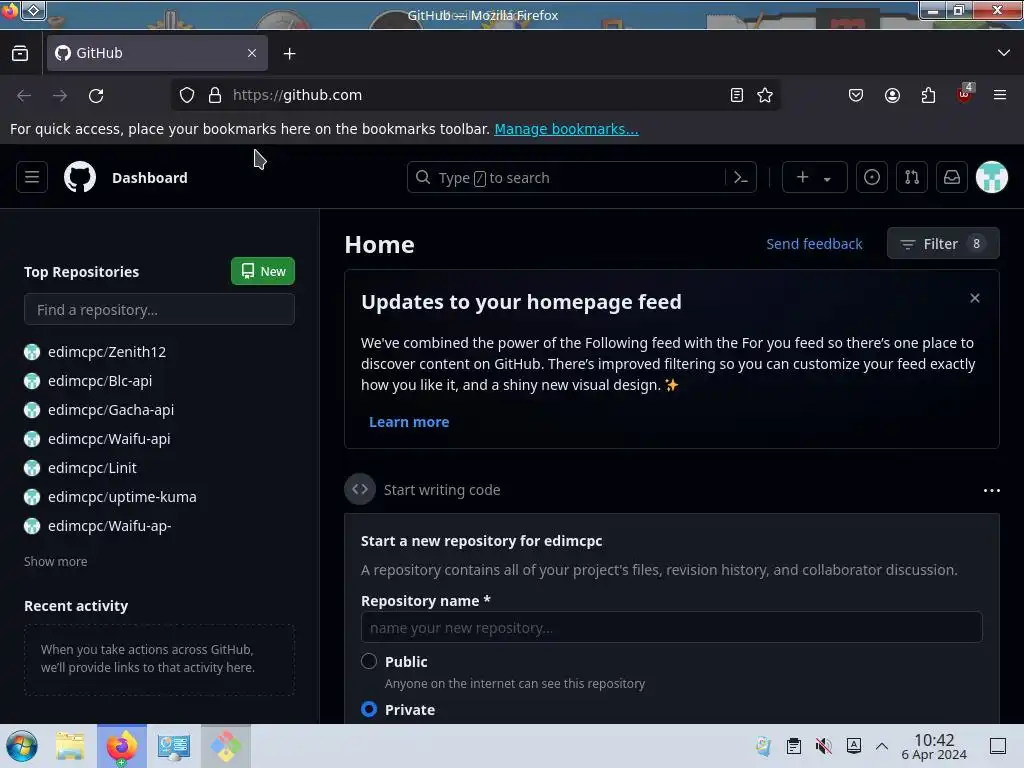Open the clock showing 10:42
The height and width of the screenshot is (768, 1024).
[x=934, y=746]
